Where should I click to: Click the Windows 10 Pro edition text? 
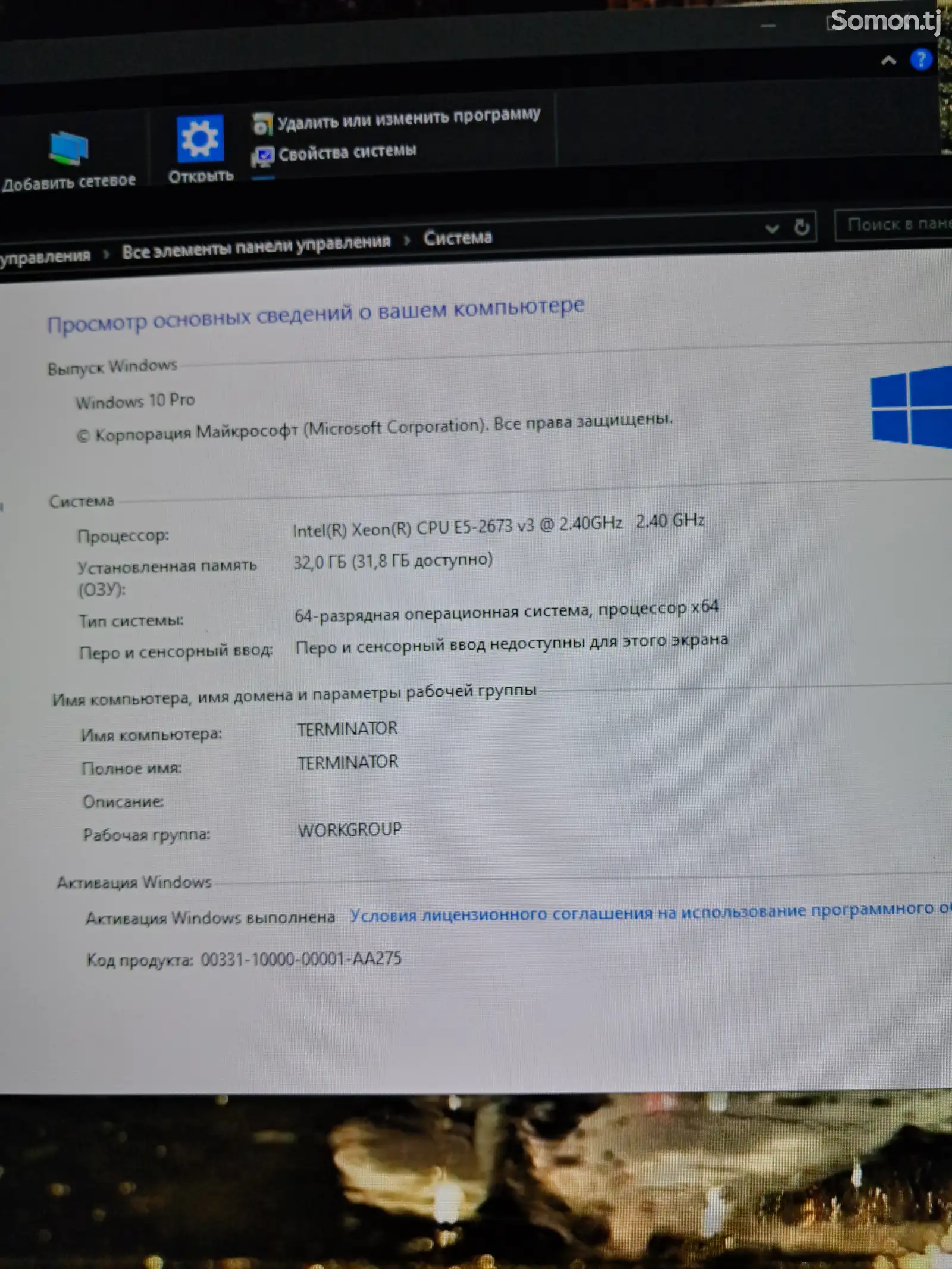click(135, 401)
